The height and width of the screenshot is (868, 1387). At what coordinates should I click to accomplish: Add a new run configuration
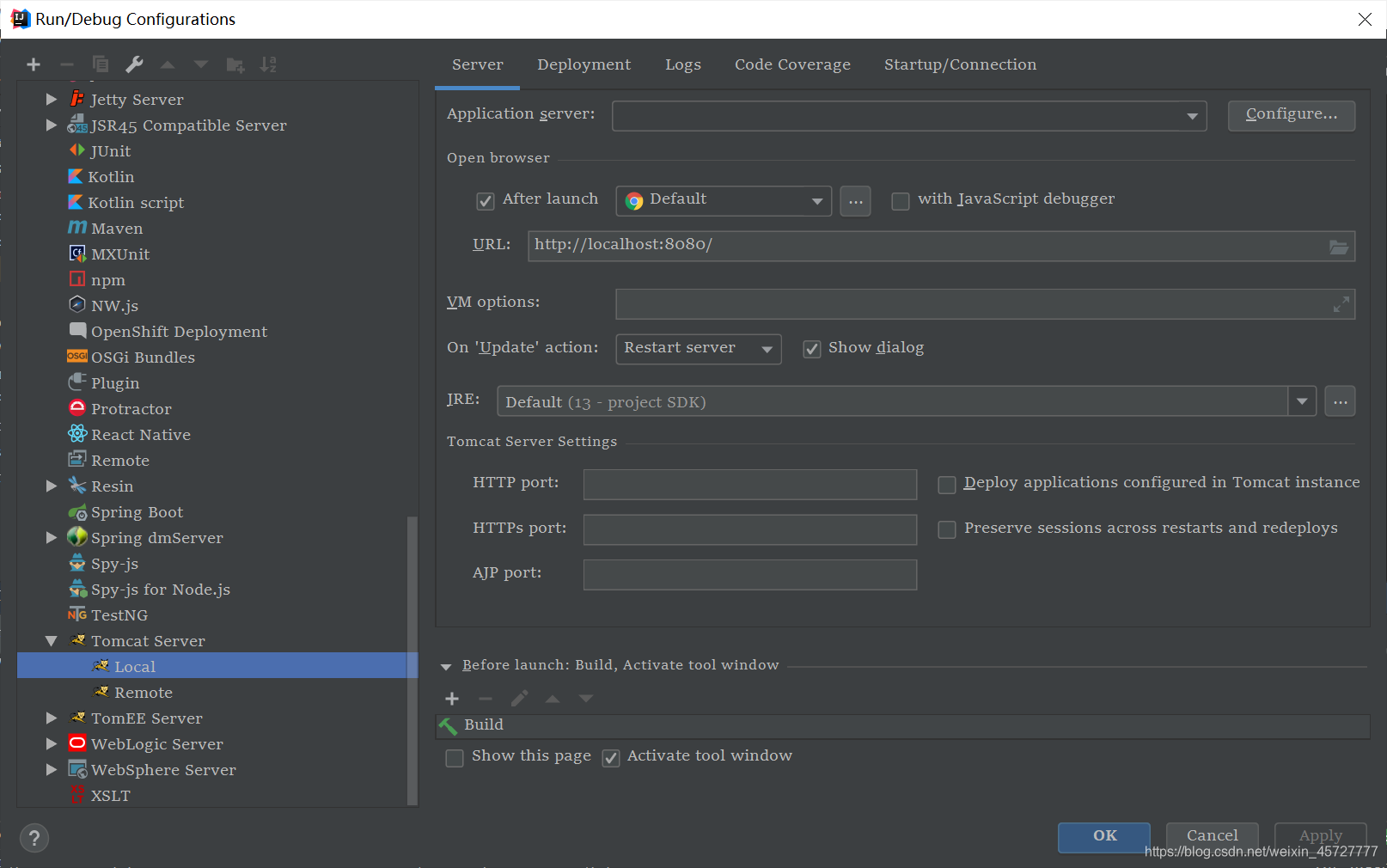tap(33, 64)
